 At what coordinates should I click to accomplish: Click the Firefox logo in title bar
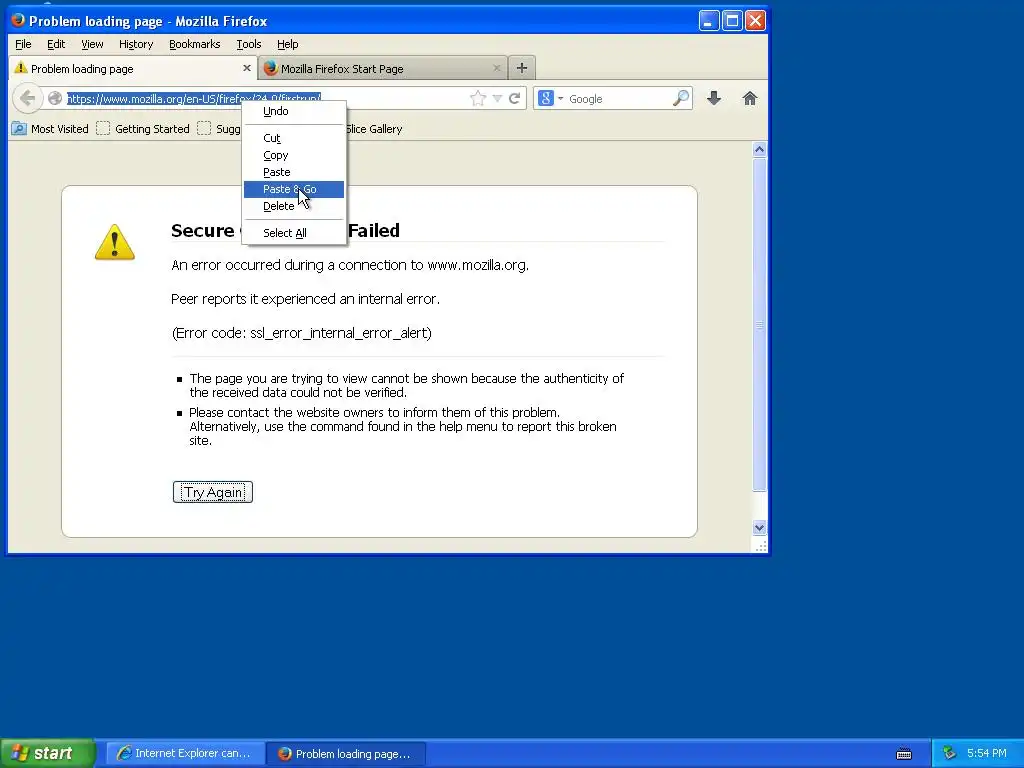[18, 20]
